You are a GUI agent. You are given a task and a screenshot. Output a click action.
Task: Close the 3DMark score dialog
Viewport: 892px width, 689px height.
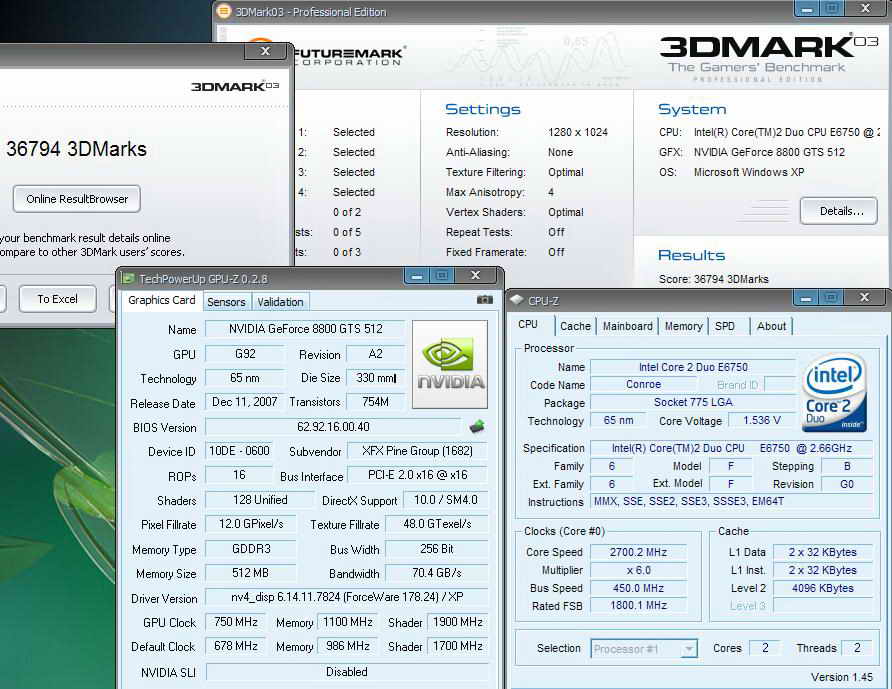tap(265, 51)
